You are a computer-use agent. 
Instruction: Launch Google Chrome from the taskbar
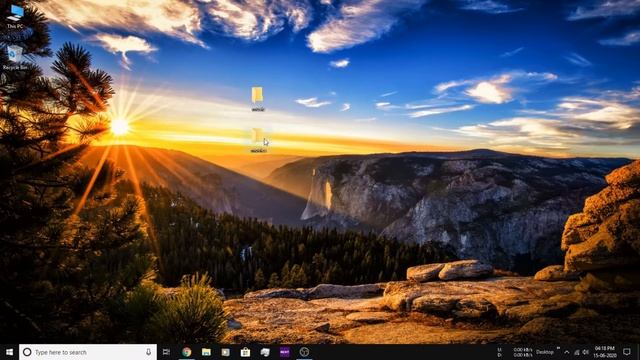tap(187, 352)
